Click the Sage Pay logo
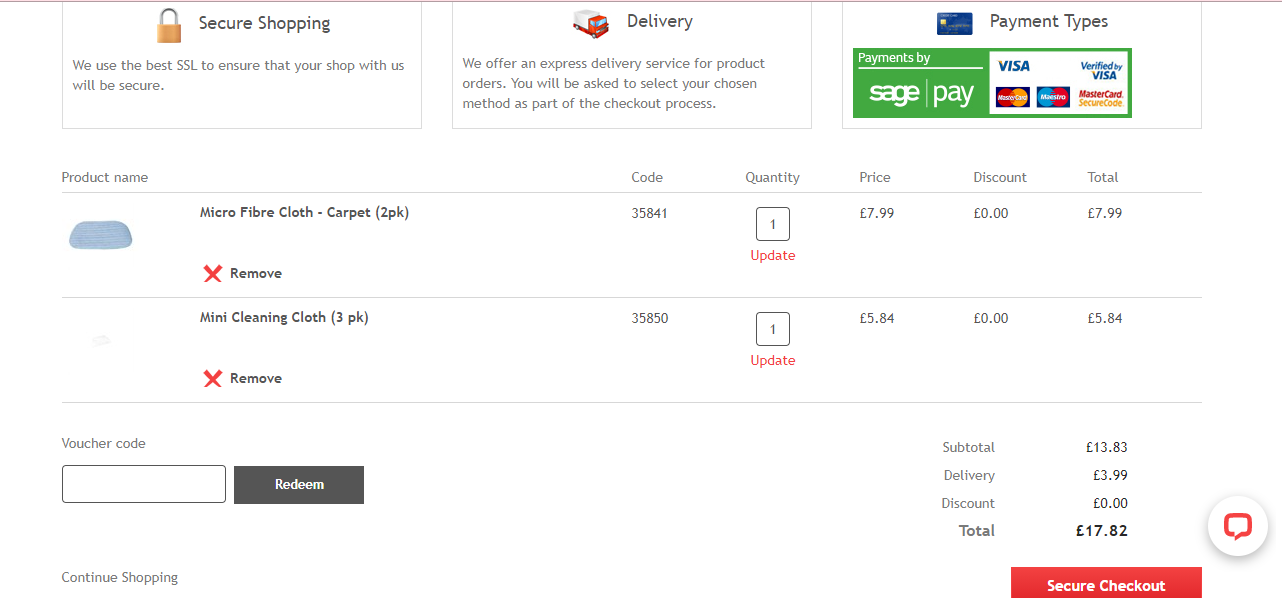The height and width of the screenshot is (598, 1282). 921,83
